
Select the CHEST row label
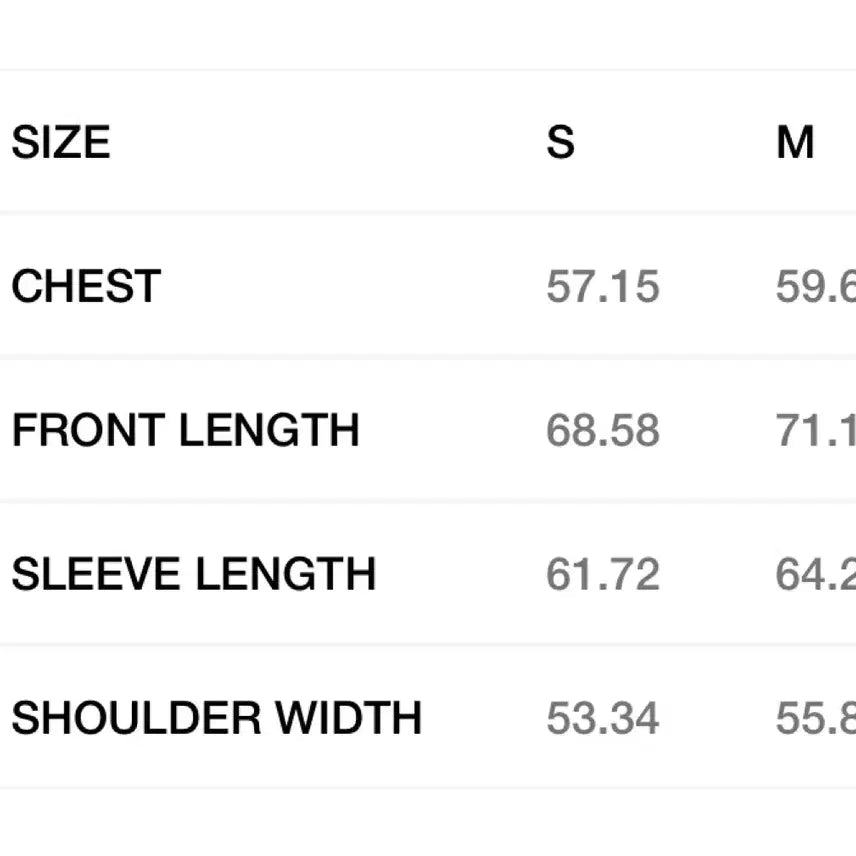pyautogui.click(x=86, y=286)
